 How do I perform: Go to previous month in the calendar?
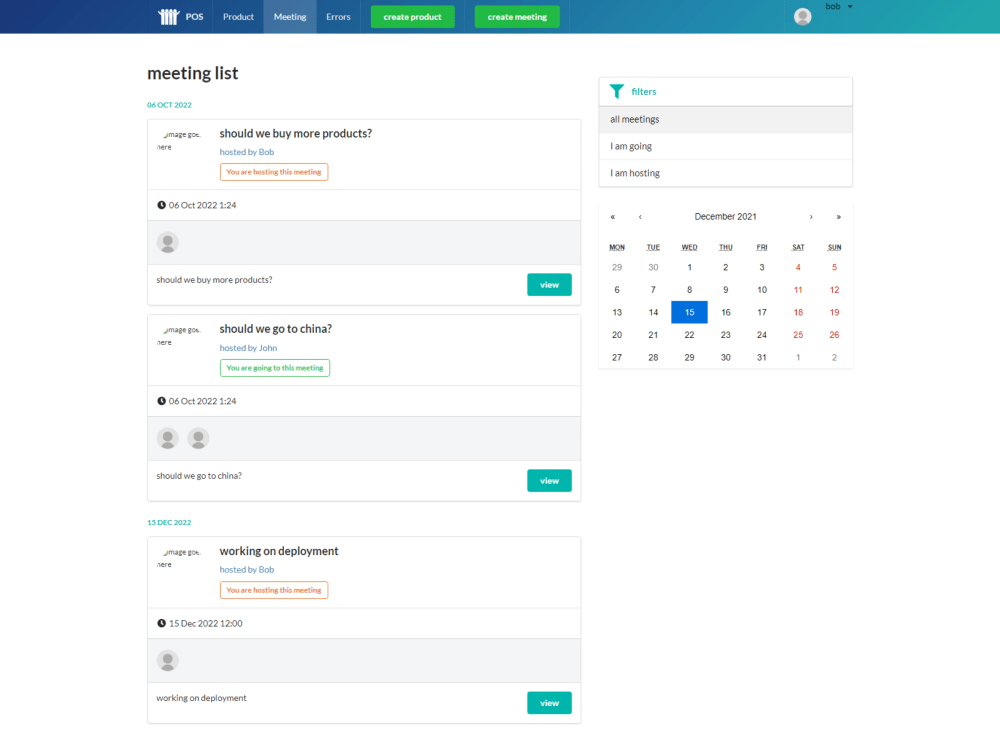click(640, 216)
